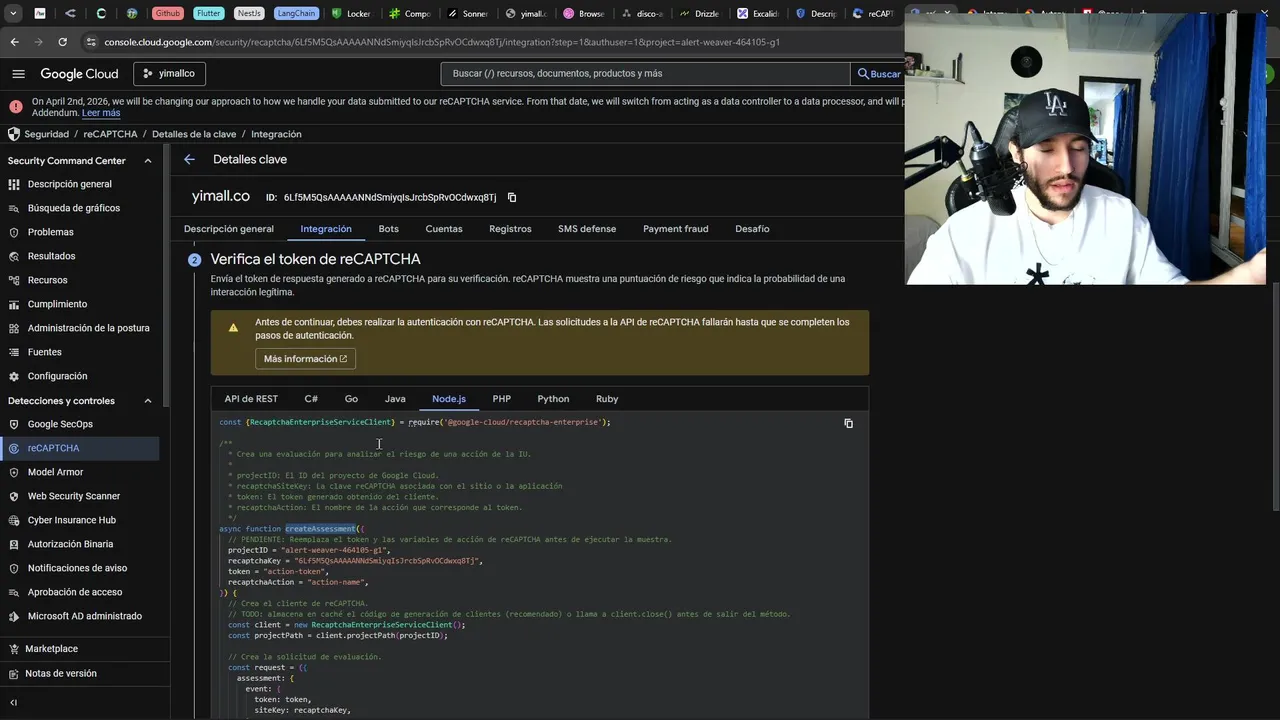Click the Más información button
The width and height of the screenshot is (1280, 720).
point(305,359)
